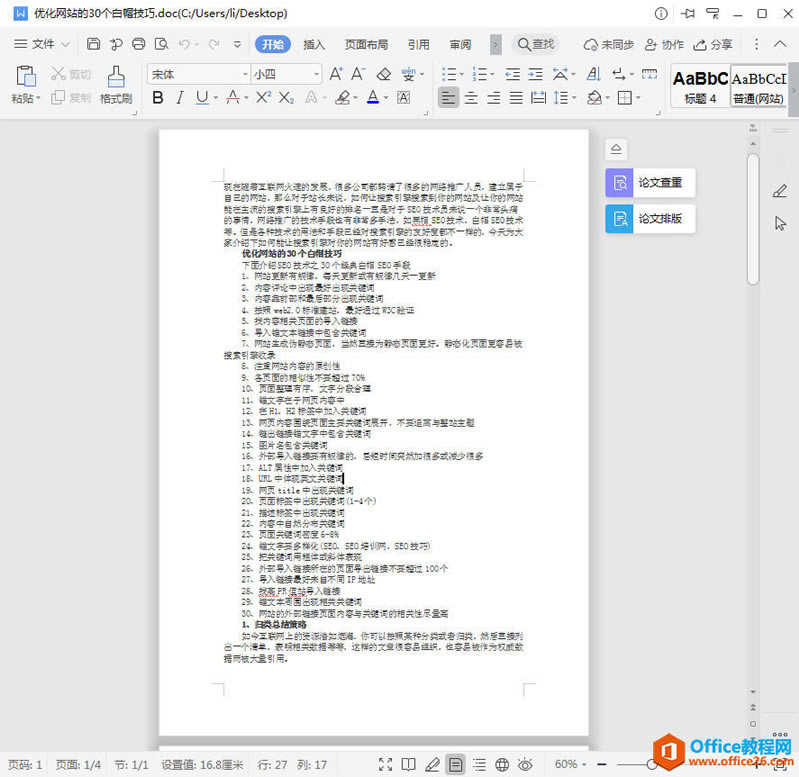
Task: Click the 查找 search box
Action: click(536, 44)
